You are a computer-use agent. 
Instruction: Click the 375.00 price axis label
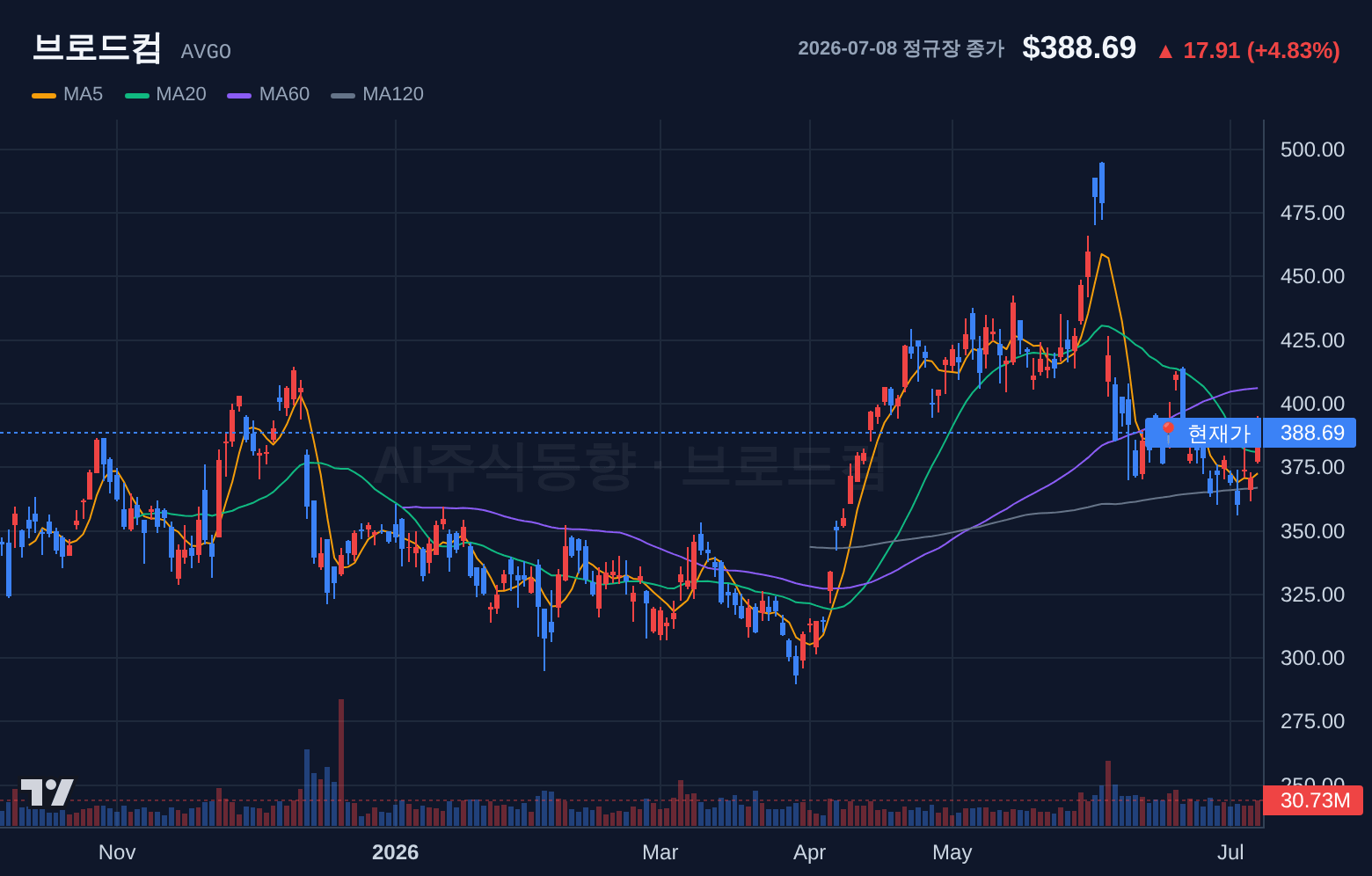pos(1312,467)
